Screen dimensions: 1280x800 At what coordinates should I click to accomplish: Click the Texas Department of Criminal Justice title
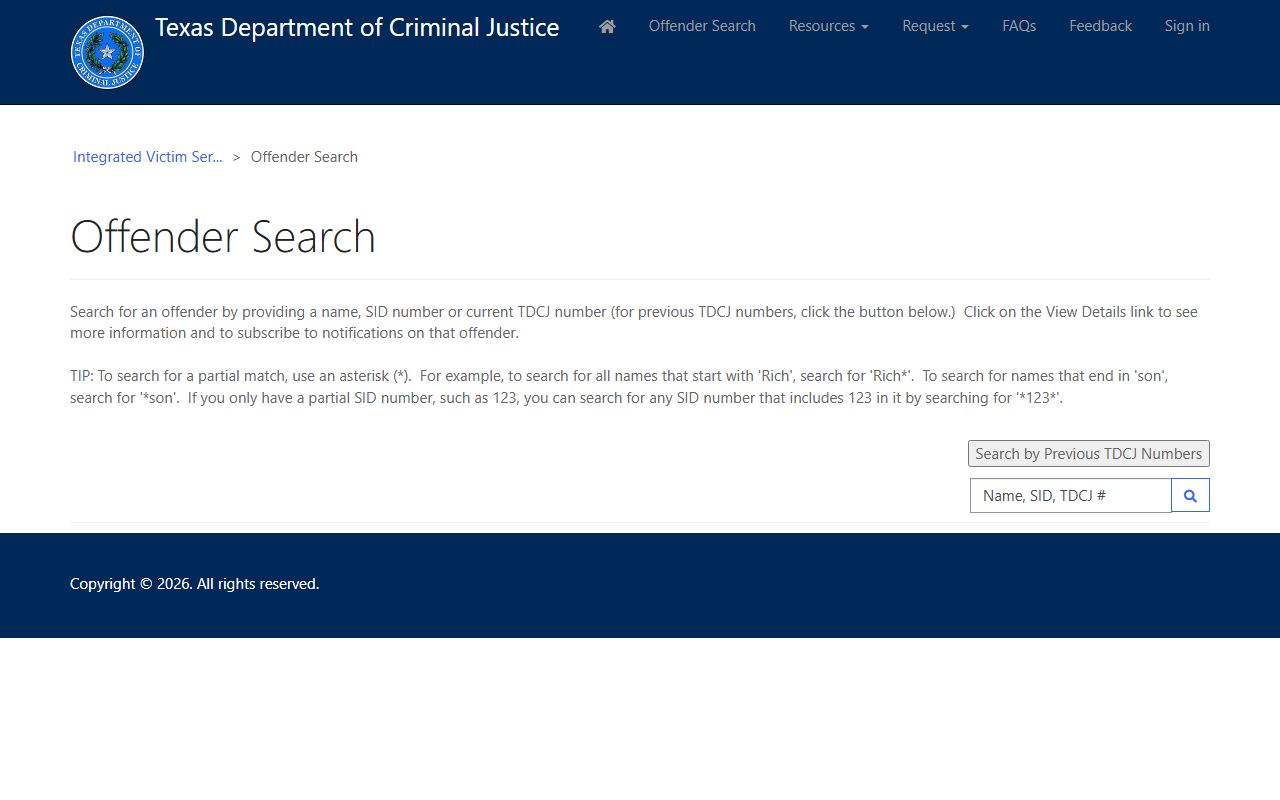357,27
